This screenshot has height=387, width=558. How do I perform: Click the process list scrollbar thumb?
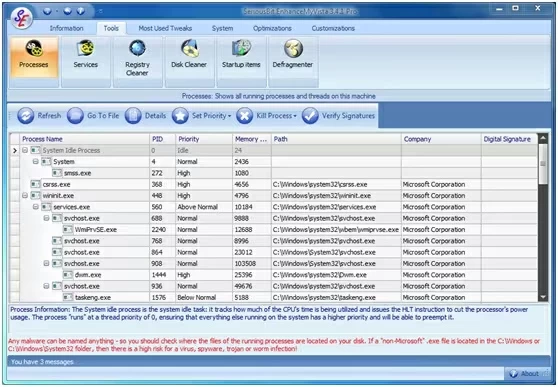543,164
